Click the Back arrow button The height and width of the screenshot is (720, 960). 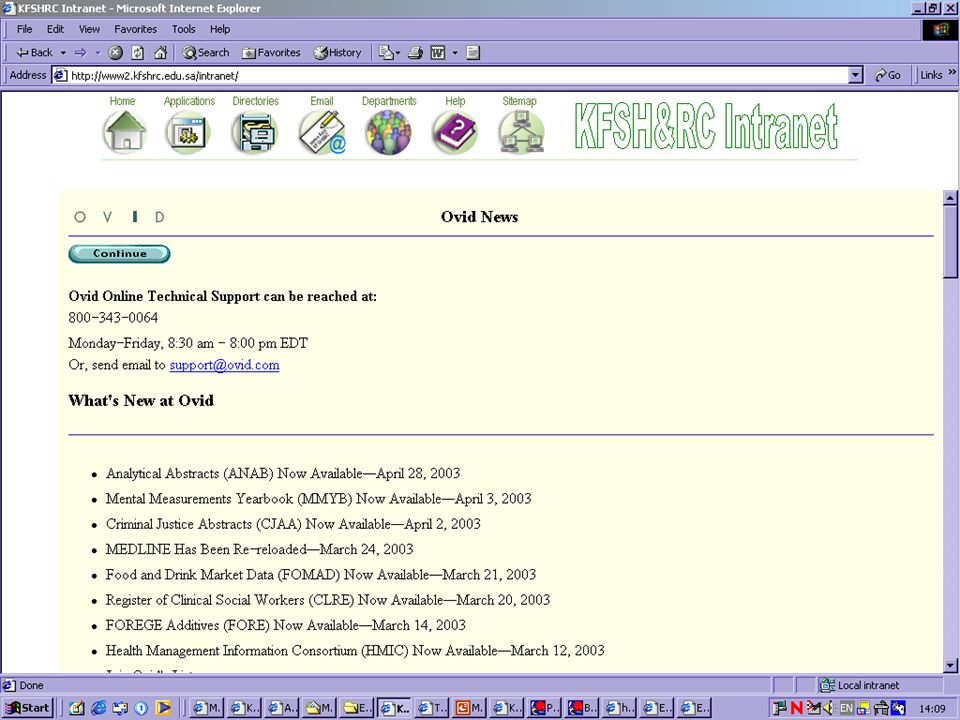pos(34,53)
